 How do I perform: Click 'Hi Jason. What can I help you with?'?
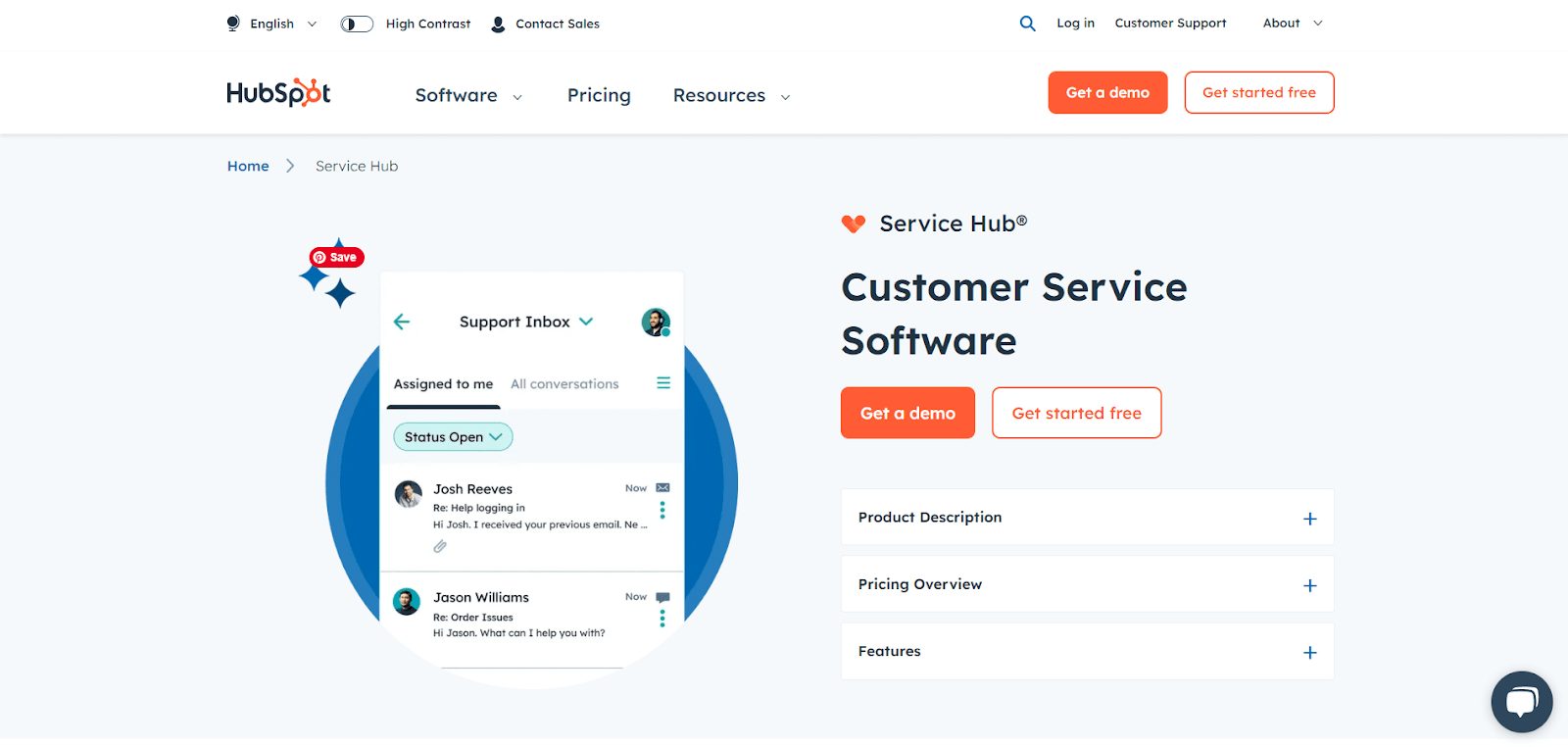[519, 633]
